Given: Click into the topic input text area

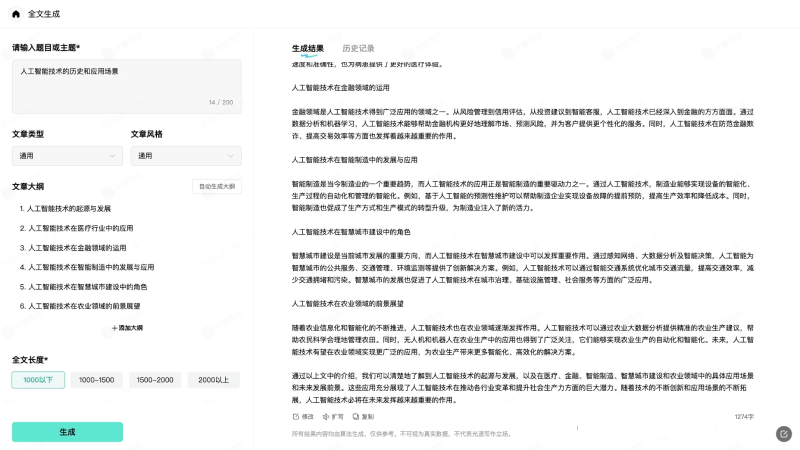Looking at the screenshot, I should pyautogui.click(x=126, y=85).
